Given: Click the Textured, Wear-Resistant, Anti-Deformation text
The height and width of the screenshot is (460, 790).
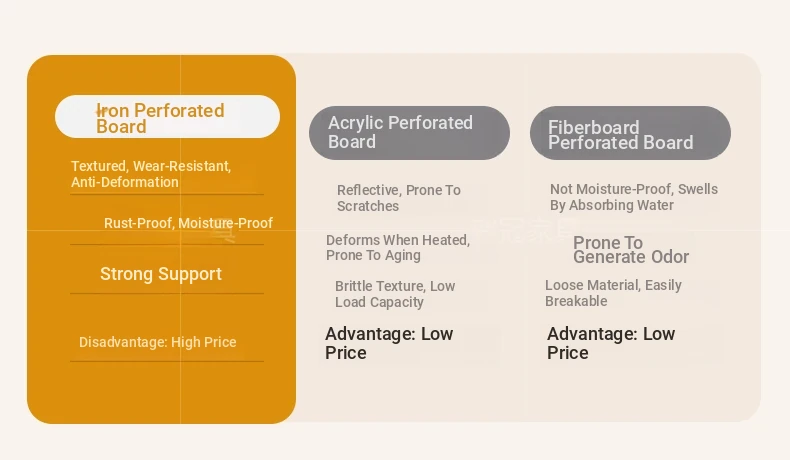Looking at the screenshot, I should [151, 174].
